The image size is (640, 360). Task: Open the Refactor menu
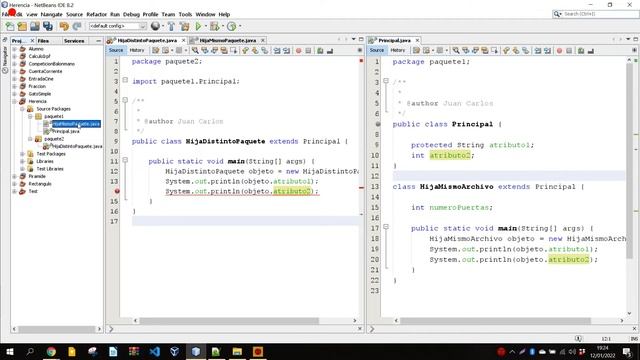[x=96, y=14]
